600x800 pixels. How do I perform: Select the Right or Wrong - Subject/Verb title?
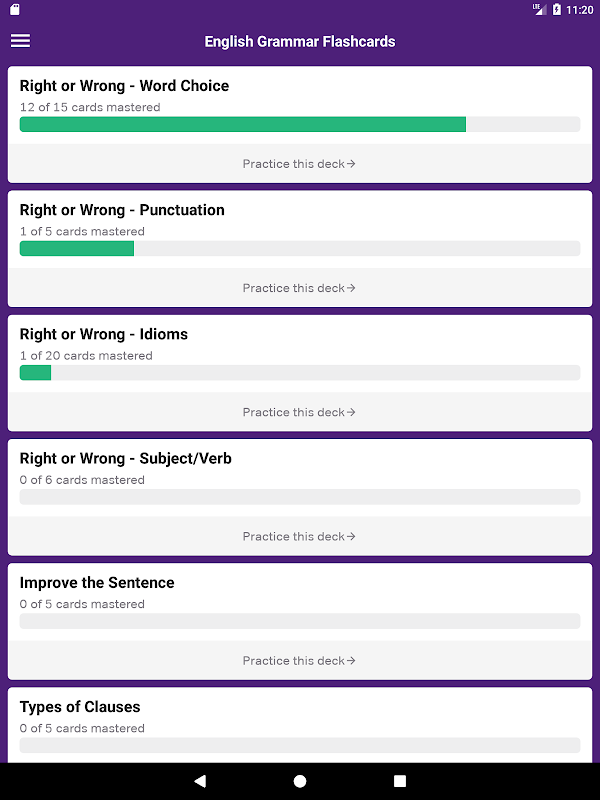point(126,459)
